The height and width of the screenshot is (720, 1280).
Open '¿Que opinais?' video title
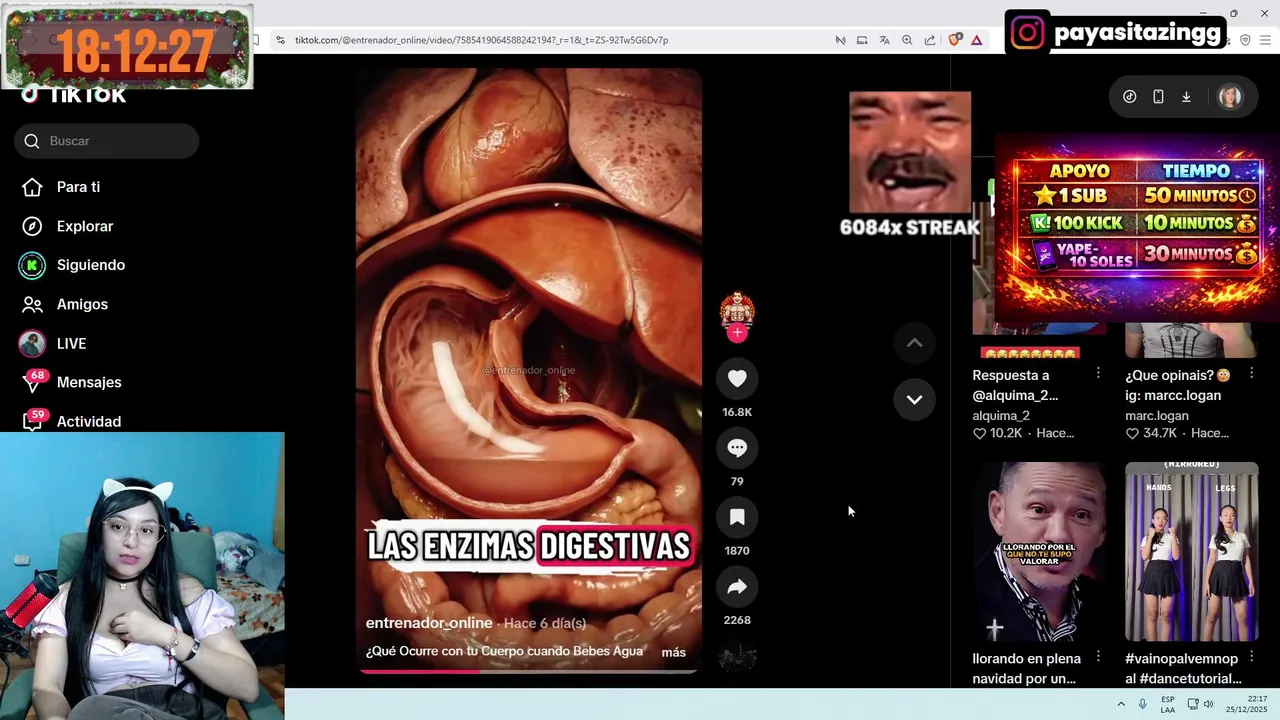click(x=1177, y=385)
